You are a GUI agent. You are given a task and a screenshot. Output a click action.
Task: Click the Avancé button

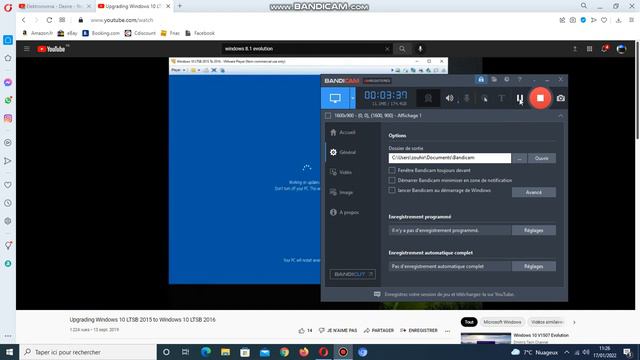tap(533, 192)
